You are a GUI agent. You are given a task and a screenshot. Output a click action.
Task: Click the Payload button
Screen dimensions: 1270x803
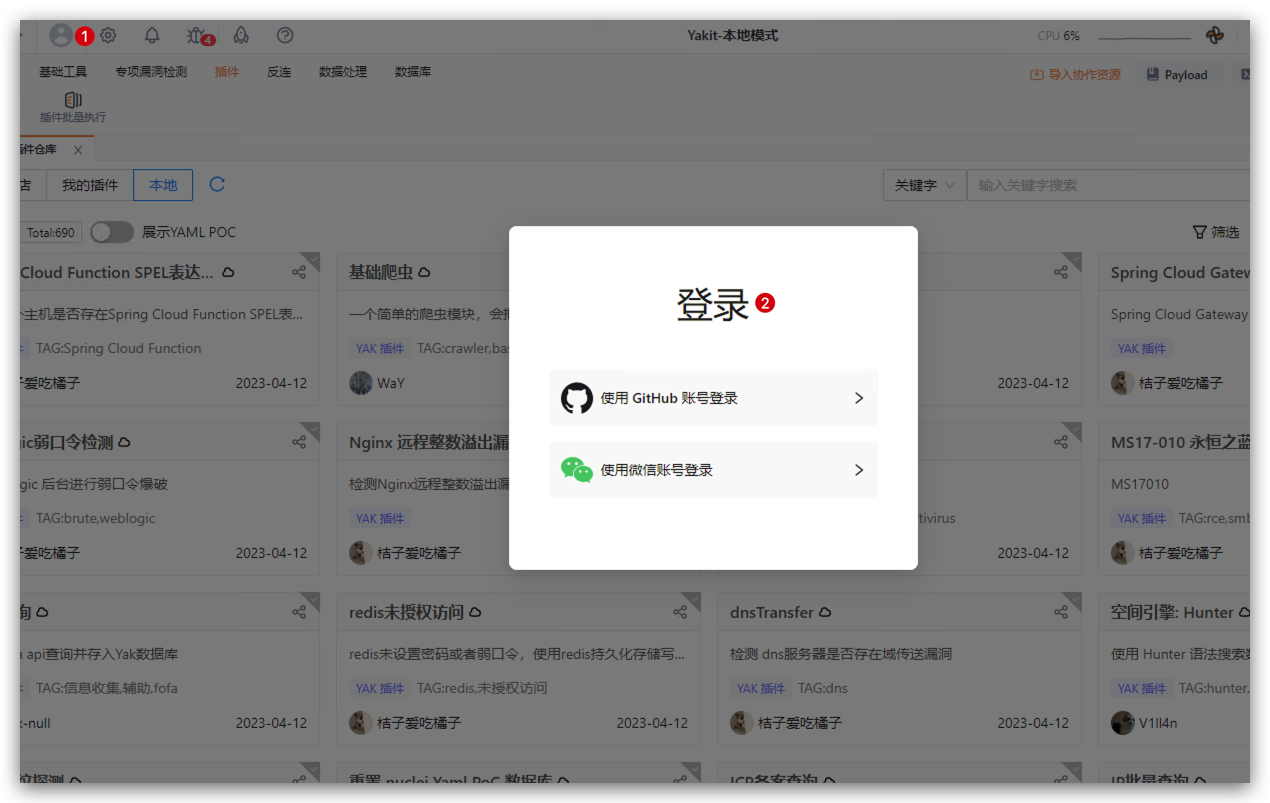click(1178, 75)
